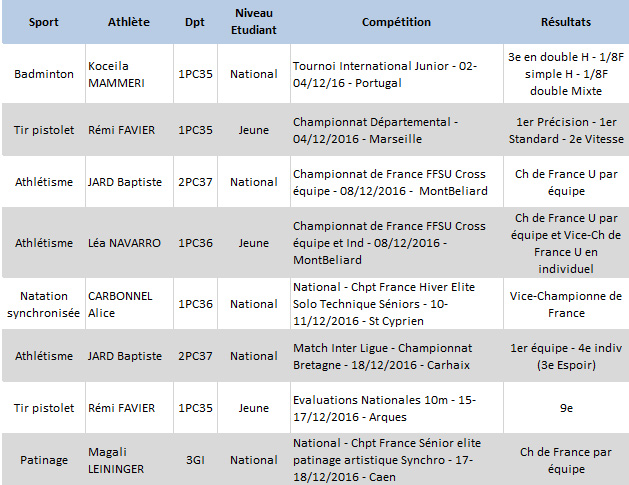Select the Koceila MAMMERI athlete cell
The height and width of the screenshot is (485, 629).
point(129,74)
